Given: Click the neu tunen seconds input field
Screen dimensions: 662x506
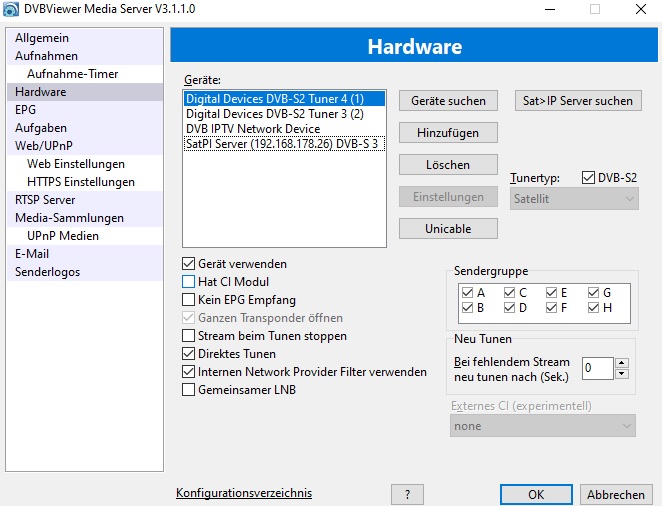Looking at the screenshot, I should (x=597, y=368).
